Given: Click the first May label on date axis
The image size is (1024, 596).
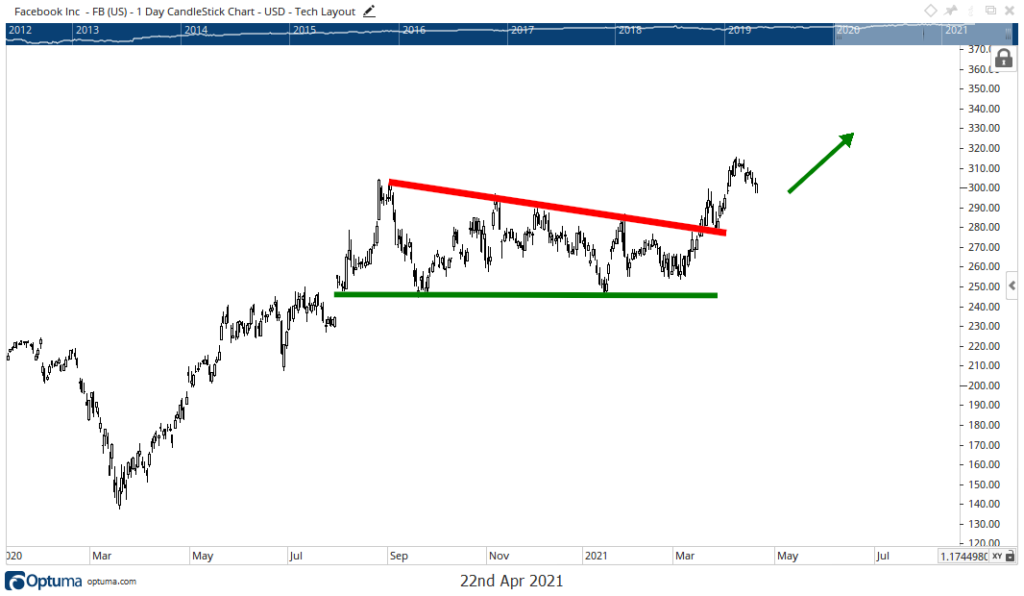Looking at the screenshot, I should 202,556.
